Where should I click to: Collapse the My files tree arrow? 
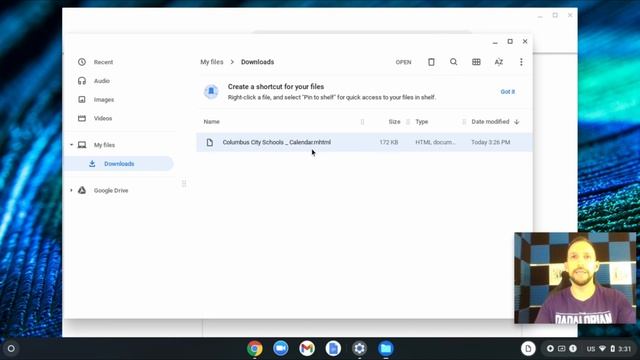71,145
